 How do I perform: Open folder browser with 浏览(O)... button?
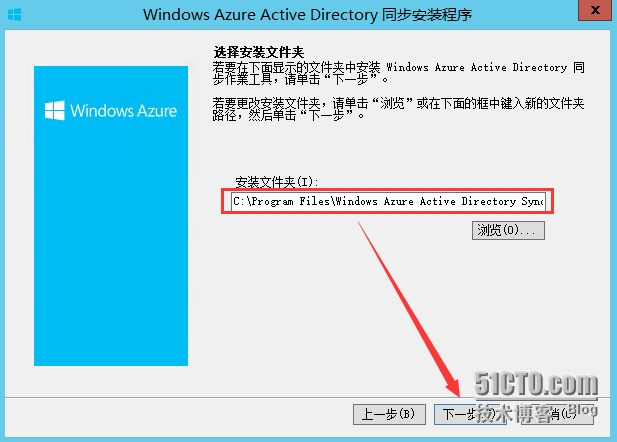(x=508, y=230)
